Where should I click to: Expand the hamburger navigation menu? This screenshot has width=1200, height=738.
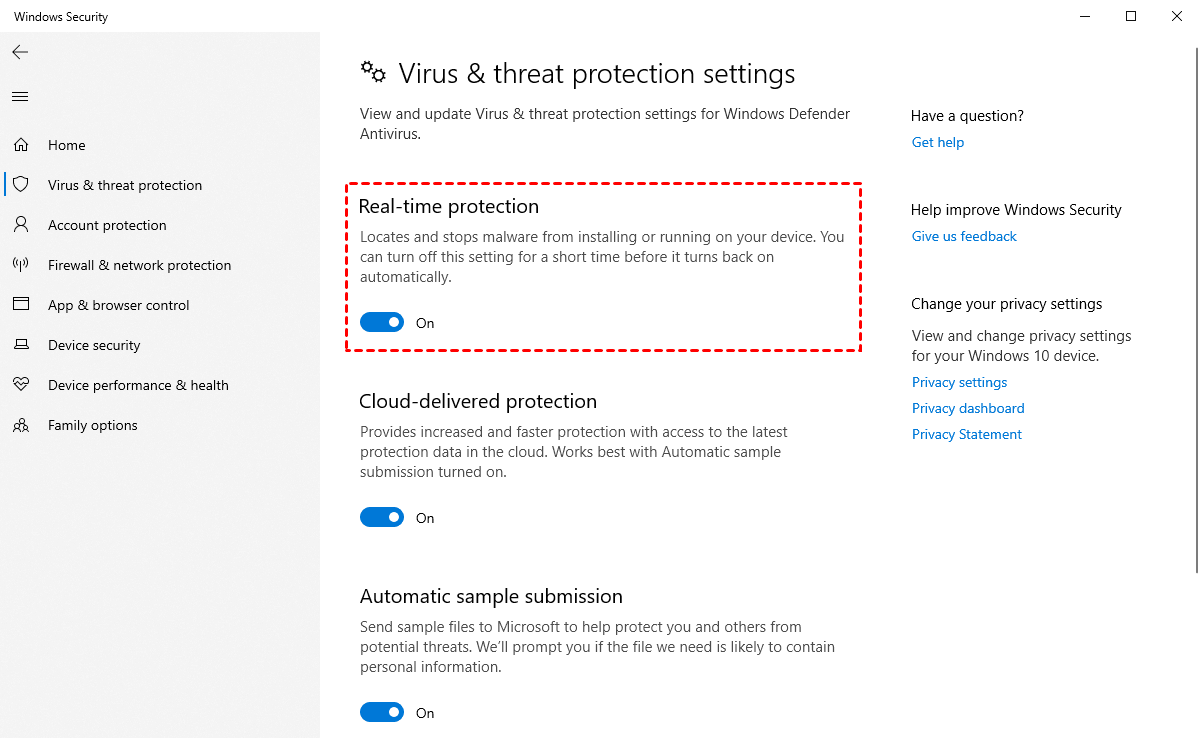click(x=20, y=97)
